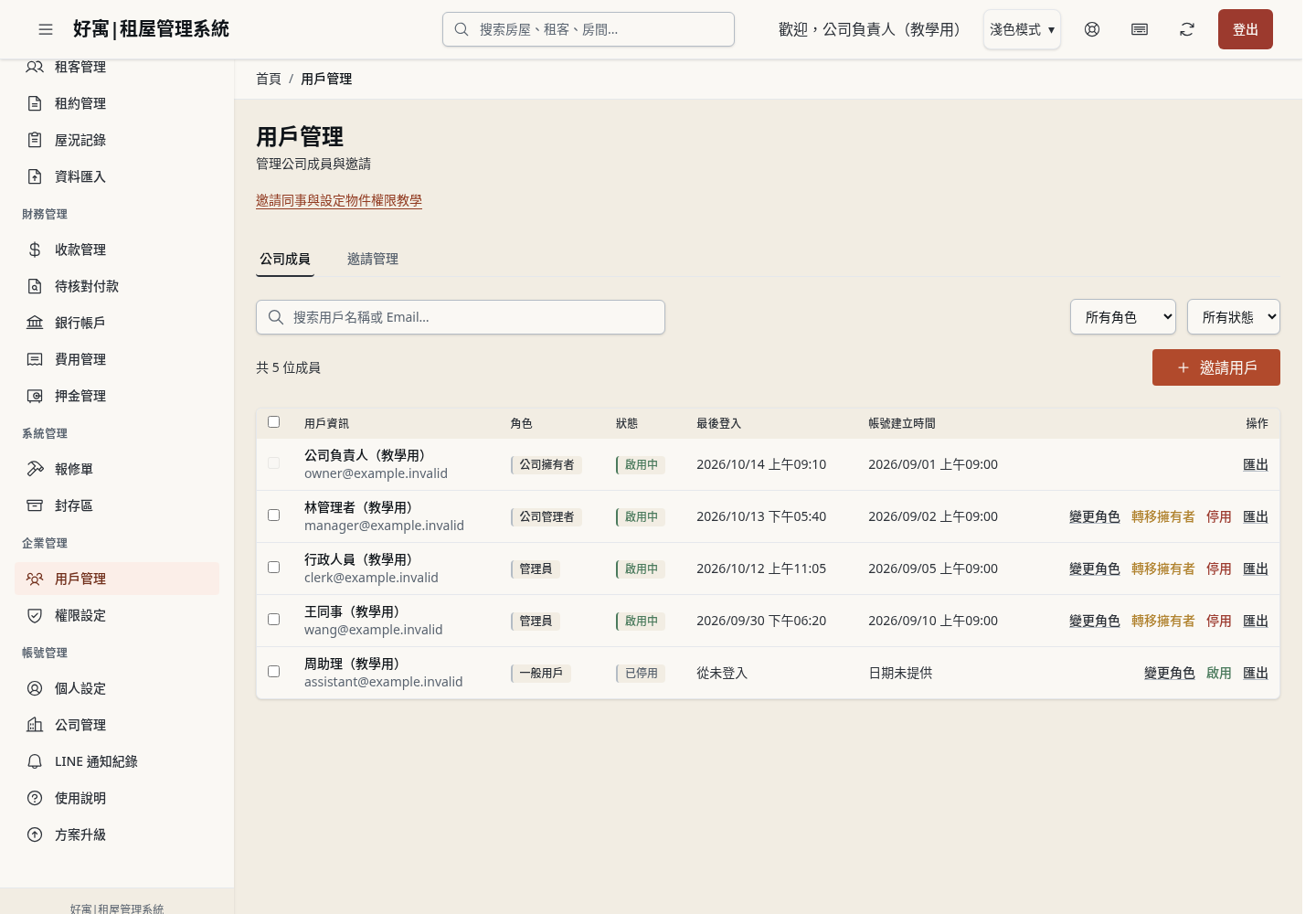Open 押金管理 in sidebar
The image size is (1316, 914).
tap(117, 396)
